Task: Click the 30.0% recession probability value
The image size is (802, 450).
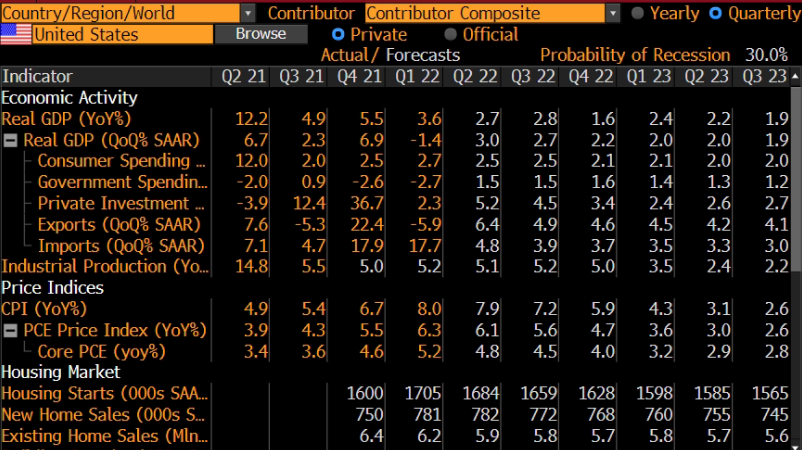Action: 766,55
